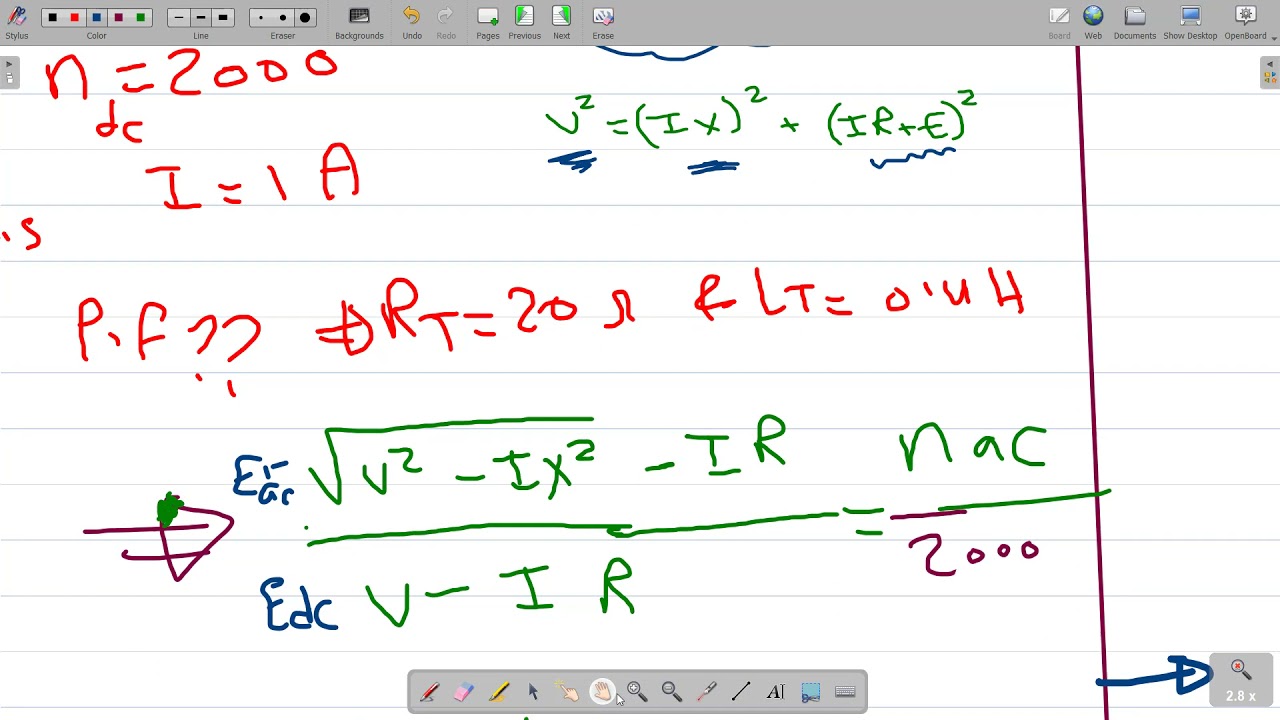The height and width of the screenshot is (720, 1280).
Task: Open the Documents view
Action: pos(1135,22)
